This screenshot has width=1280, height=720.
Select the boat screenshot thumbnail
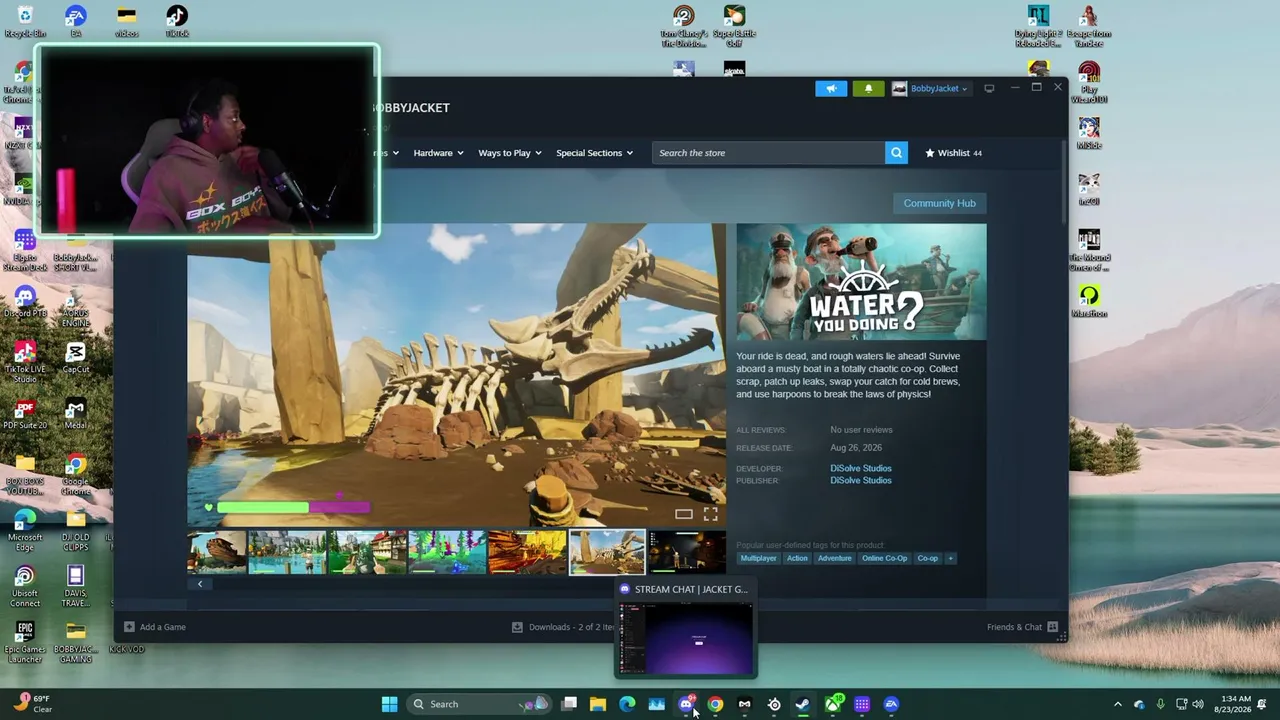(217, 552)
